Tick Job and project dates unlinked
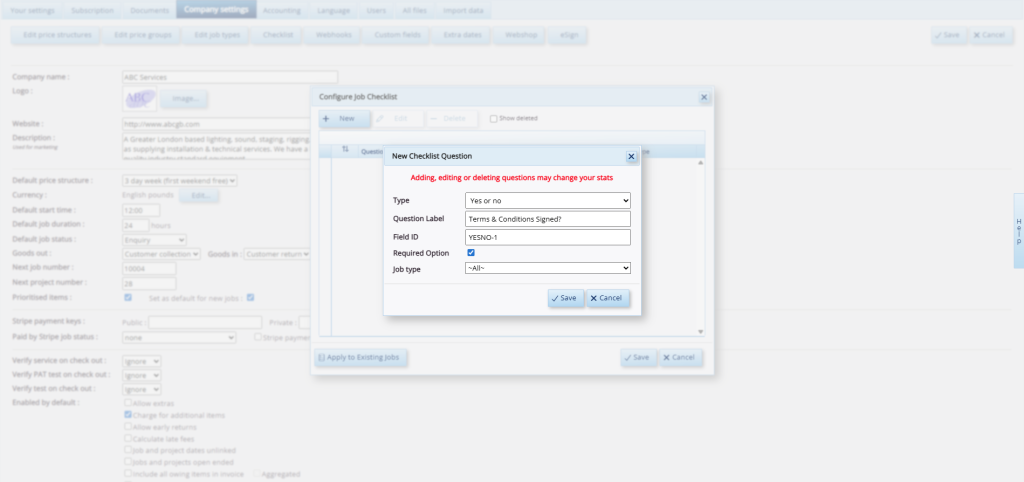 pos(128,450)
